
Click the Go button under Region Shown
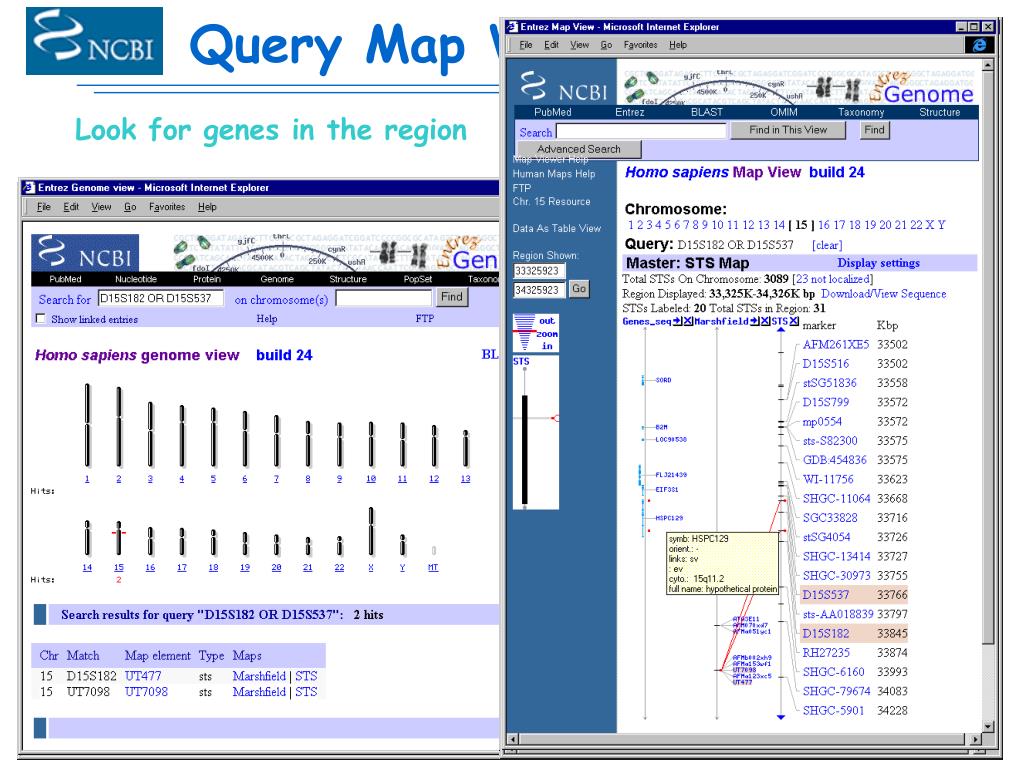click(x=579, y=289)
